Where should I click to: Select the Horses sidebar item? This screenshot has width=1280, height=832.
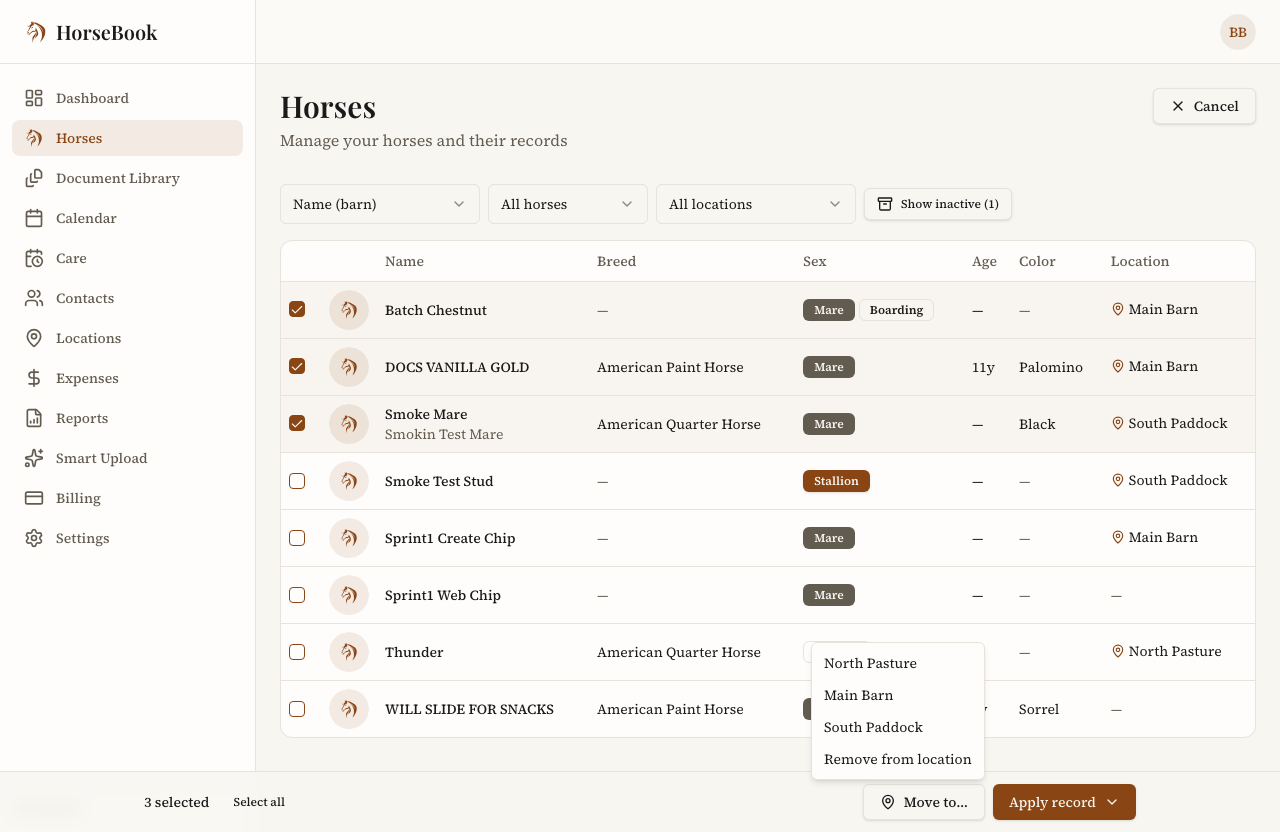point(127,138)
